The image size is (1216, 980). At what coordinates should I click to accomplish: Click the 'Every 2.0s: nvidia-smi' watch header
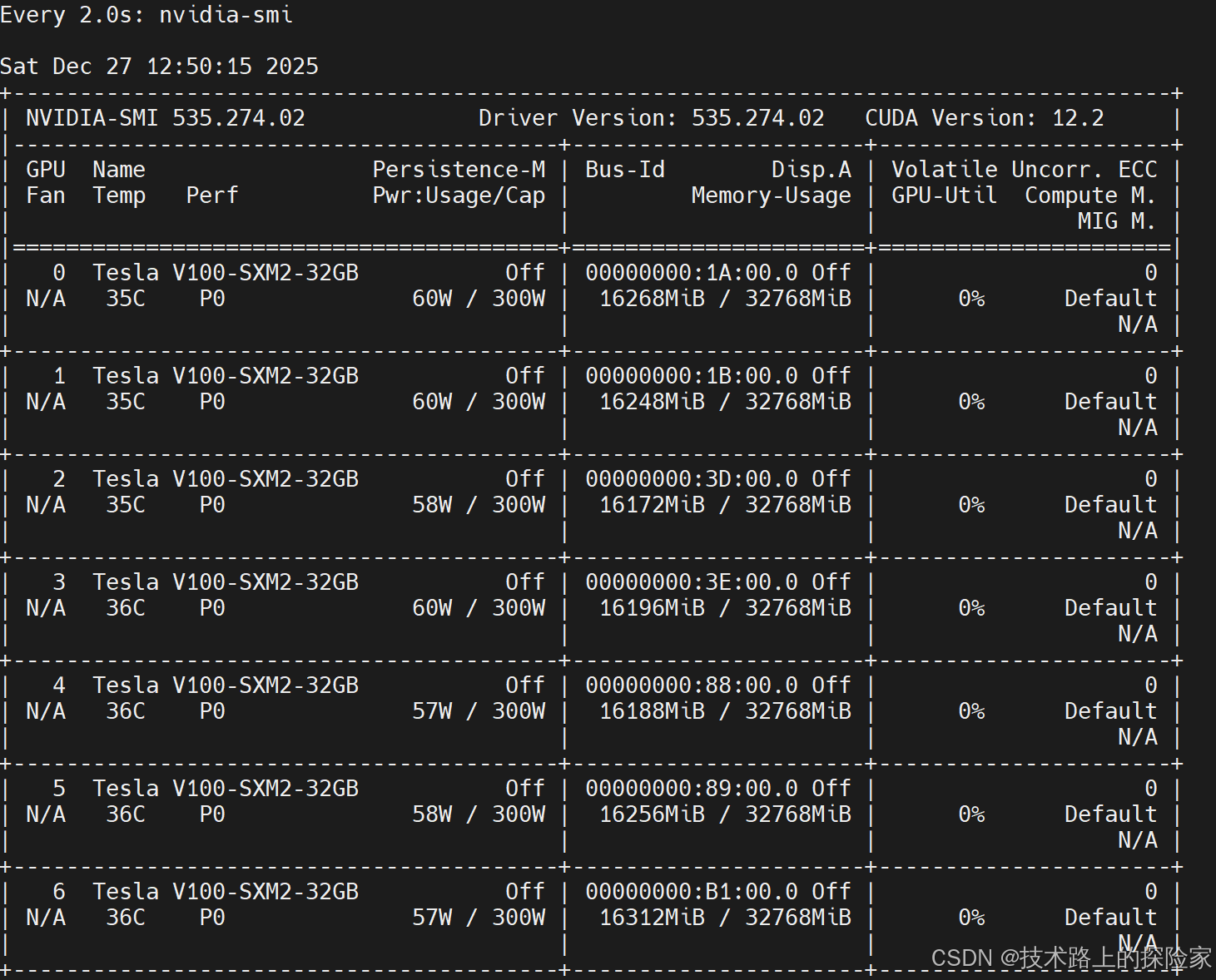(x=146, y=15)
